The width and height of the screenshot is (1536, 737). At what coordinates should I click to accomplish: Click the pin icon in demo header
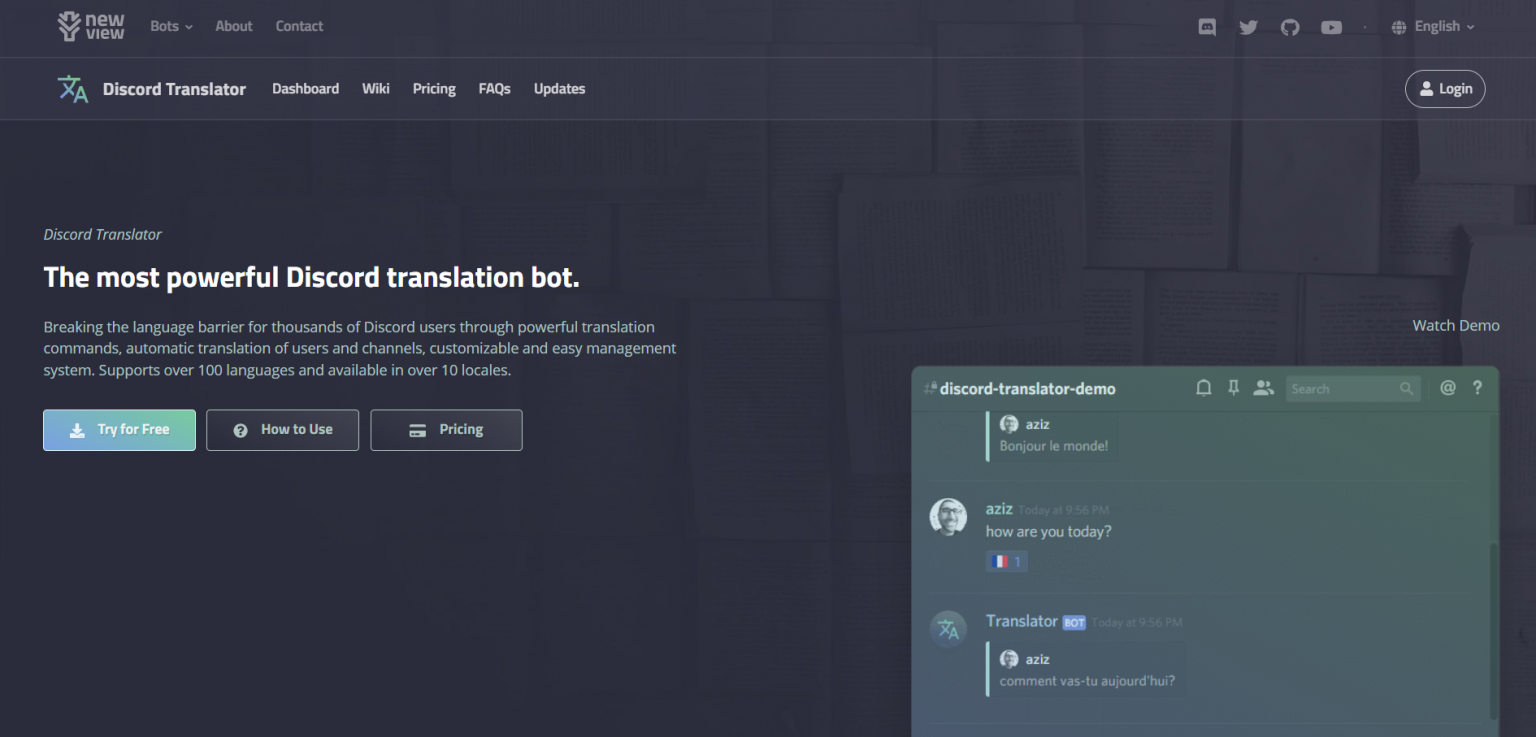1234,388
